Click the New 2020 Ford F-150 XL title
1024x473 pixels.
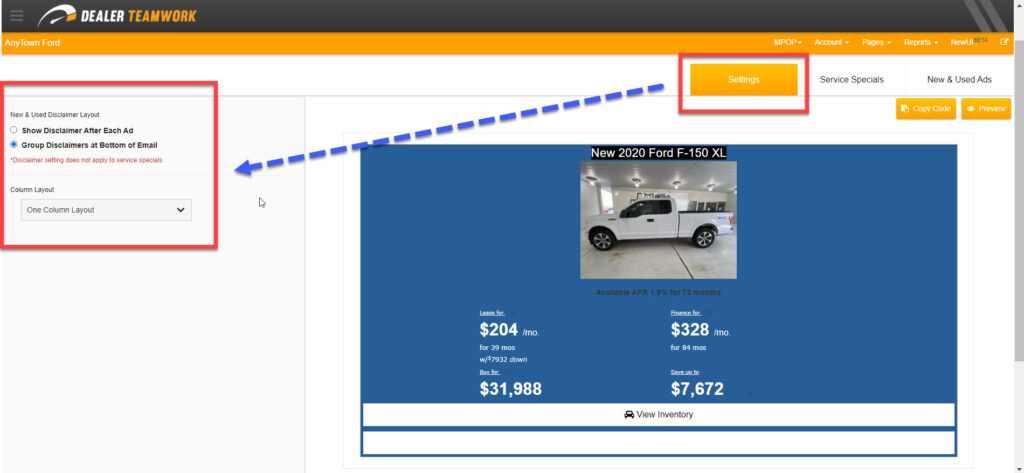pos(658,153)
